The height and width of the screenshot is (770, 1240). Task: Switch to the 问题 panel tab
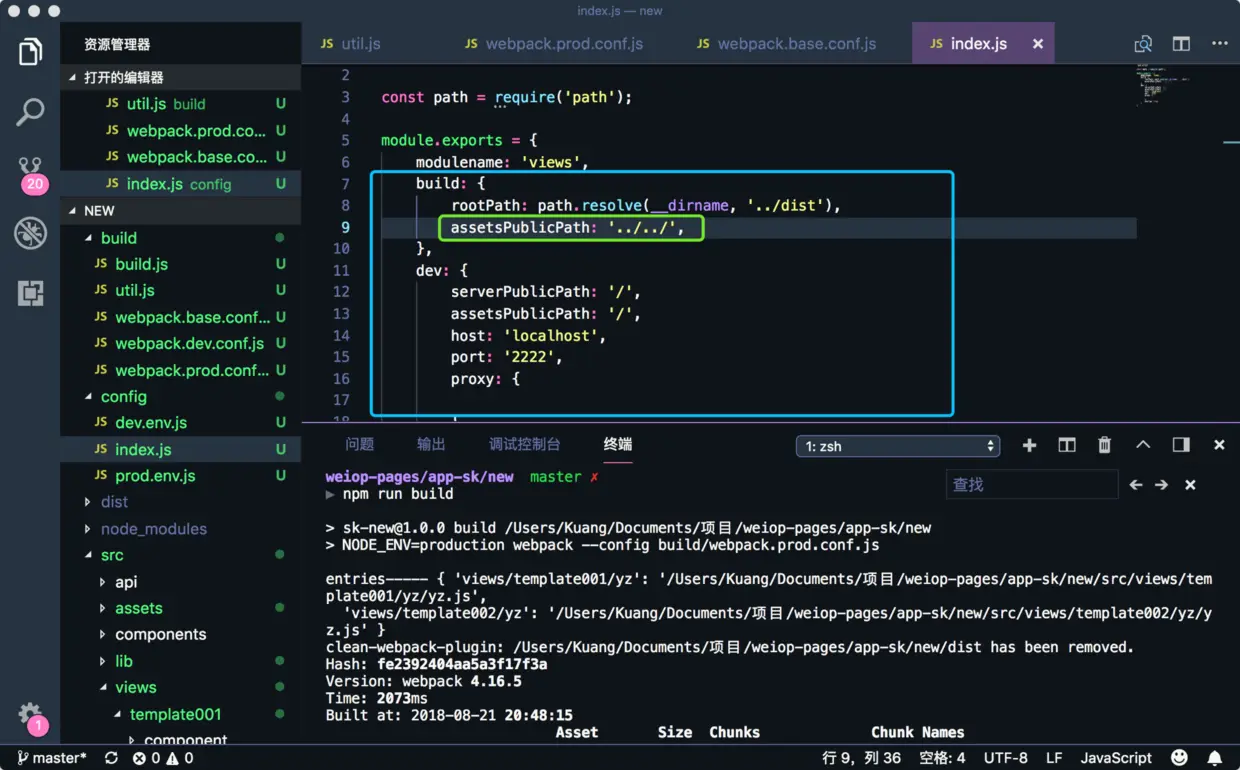point(359,444)
